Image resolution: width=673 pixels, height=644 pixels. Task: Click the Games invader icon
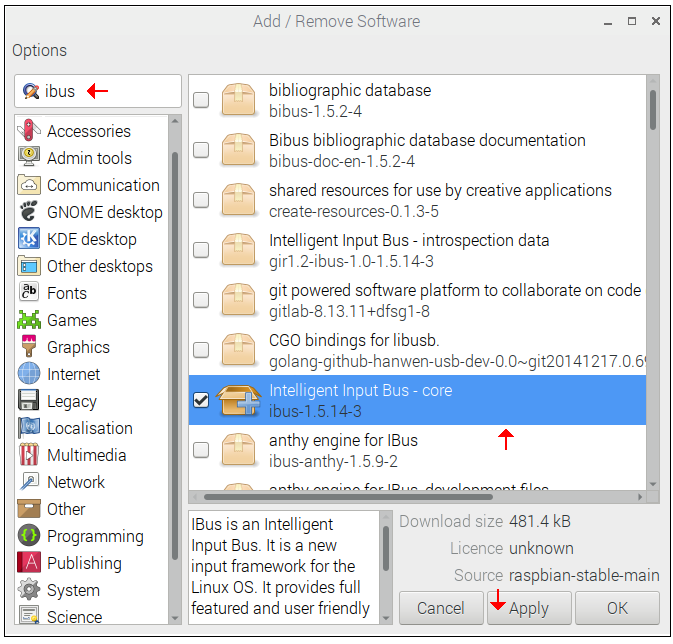click(29, 319)
